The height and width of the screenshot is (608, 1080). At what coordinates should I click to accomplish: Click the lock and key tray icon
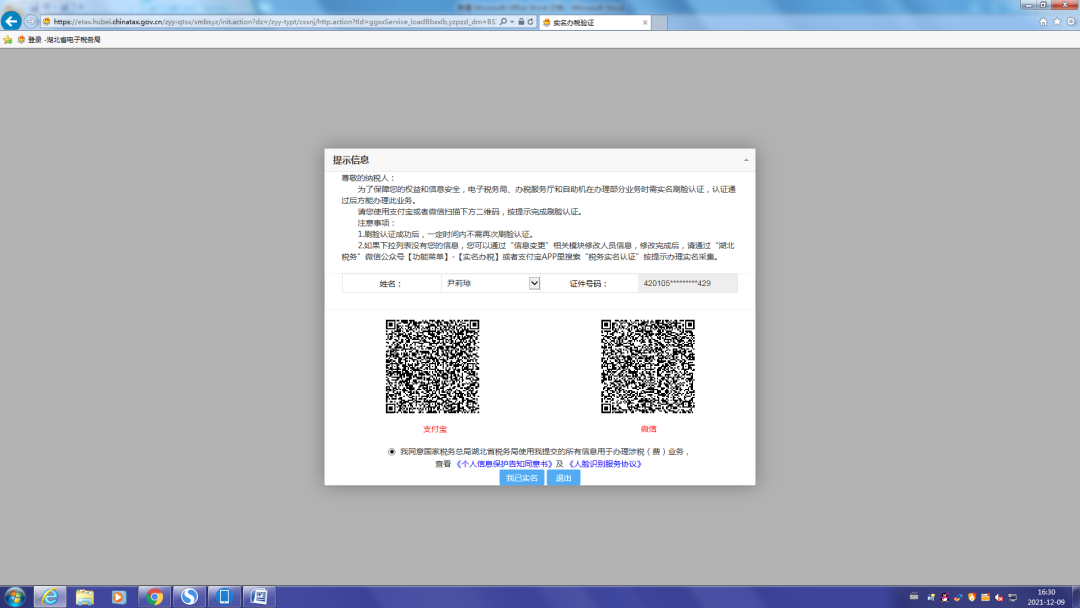pos(931,597)
